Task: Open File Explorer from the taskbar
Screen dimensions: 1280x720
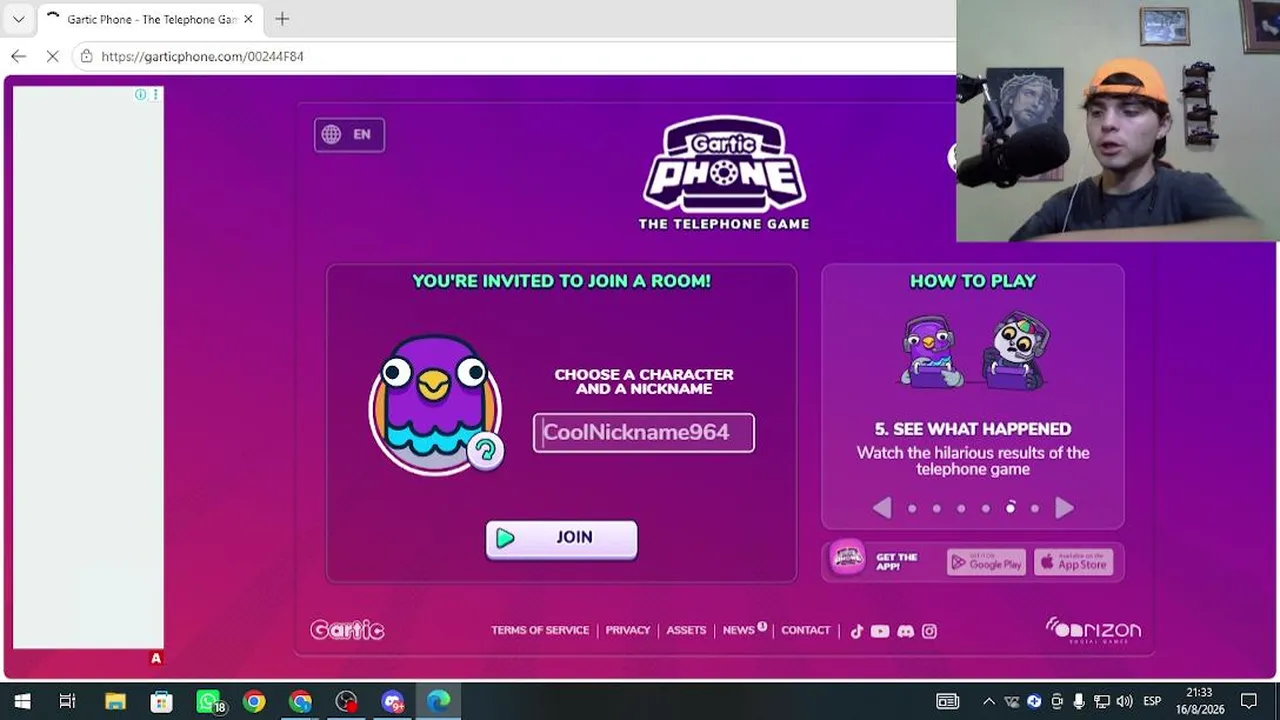Action: 115,701
